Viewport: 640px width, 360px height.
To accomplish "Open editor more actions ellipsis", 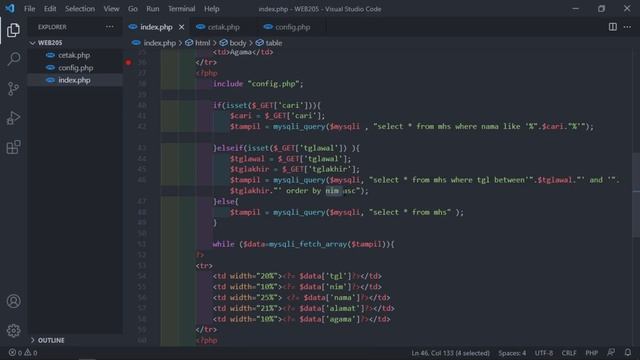I will click(627, 27).
